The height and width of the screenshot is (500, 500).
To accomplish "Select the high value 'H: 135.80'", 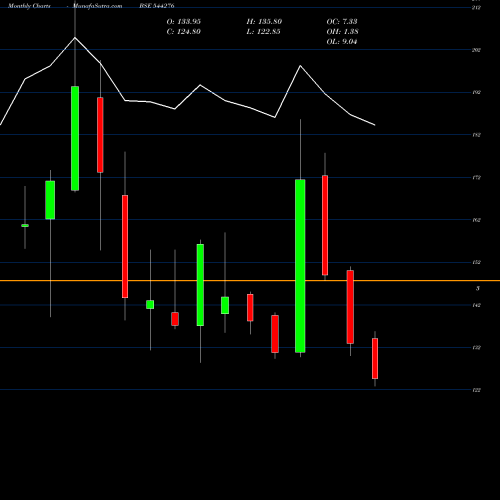I will coord(264,22).
